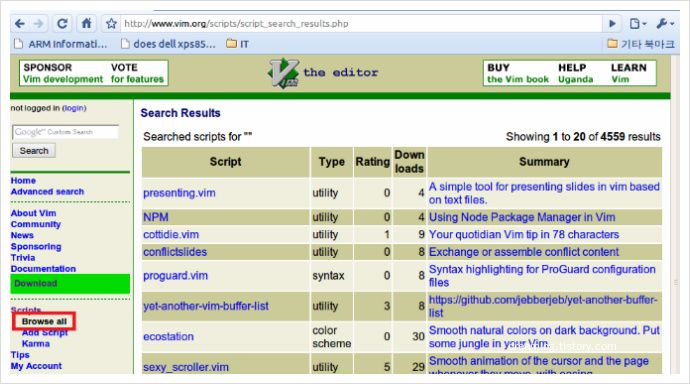The image size is (690, 384).
Task: Go to Home in sidebar
Action: (23, 180)
